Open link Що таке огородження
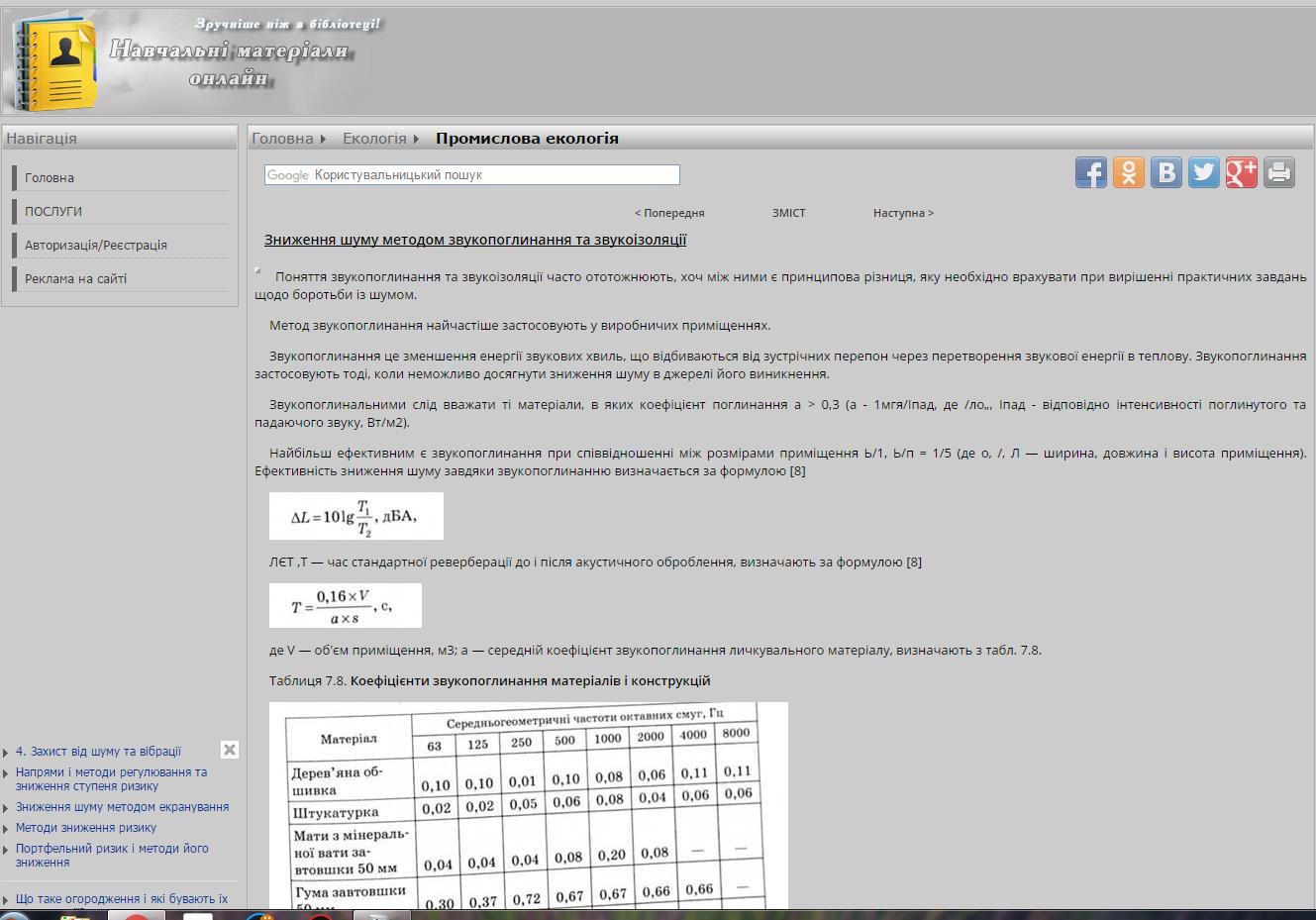The width and height of the screenshot is (1316, 920). (122, 899)
